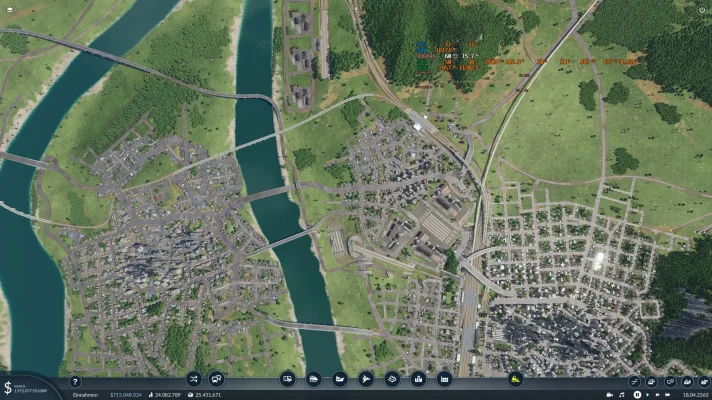Open the industry factory construction icon
The height and width of the screenshot is (400, 712).
444,379
